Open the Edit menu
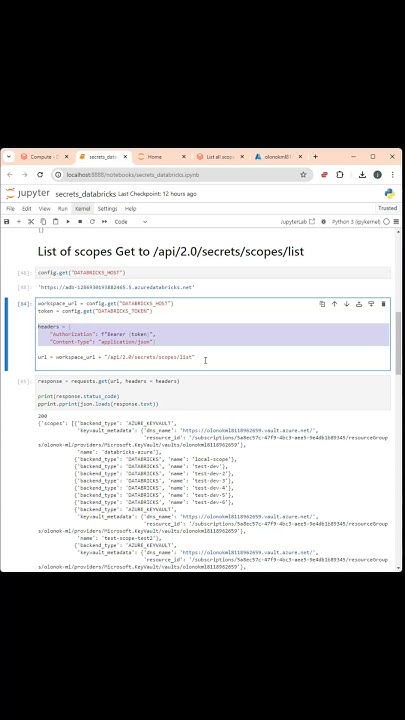The image size is (405, 720). pyautogui.click(x=27, y=208)
